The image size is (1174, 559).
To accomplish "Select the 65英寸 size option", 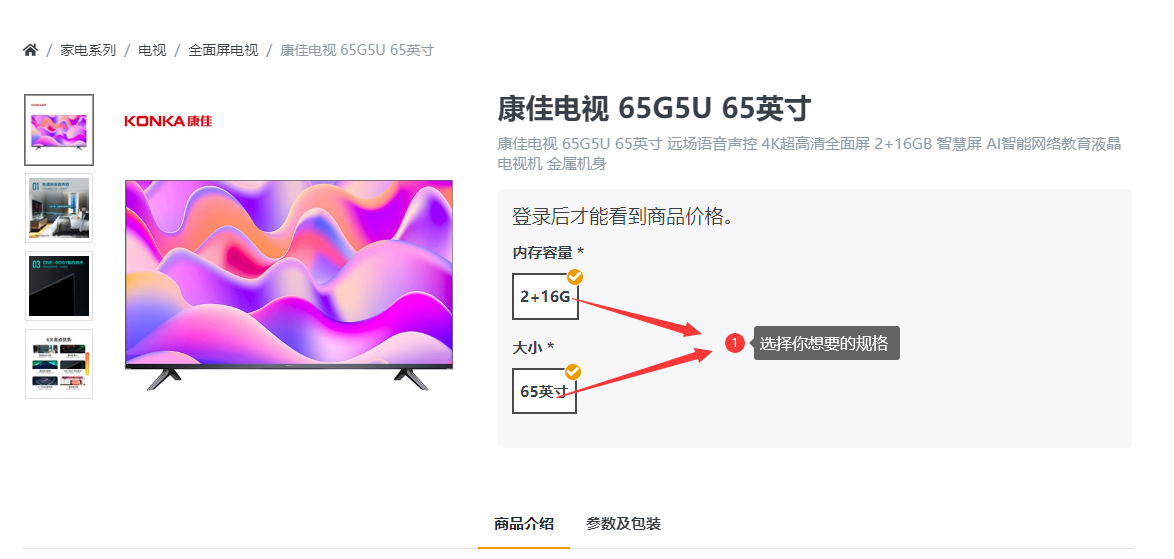I will (544, 391).
